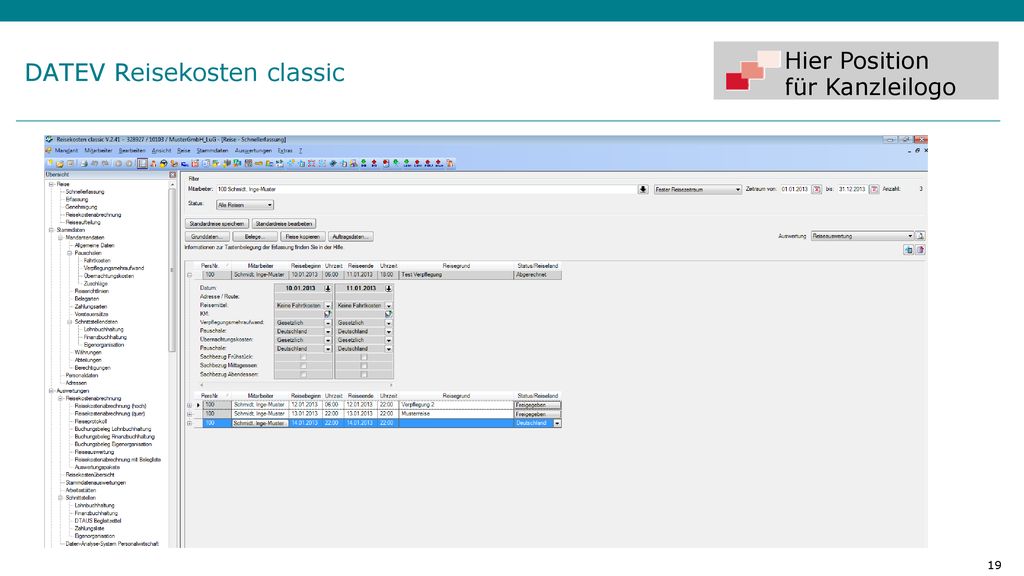This screenshot has width=1024, height=576.
Task: Click the Übersicht tree vertical scrollbar
Action: tap(172, 268)
